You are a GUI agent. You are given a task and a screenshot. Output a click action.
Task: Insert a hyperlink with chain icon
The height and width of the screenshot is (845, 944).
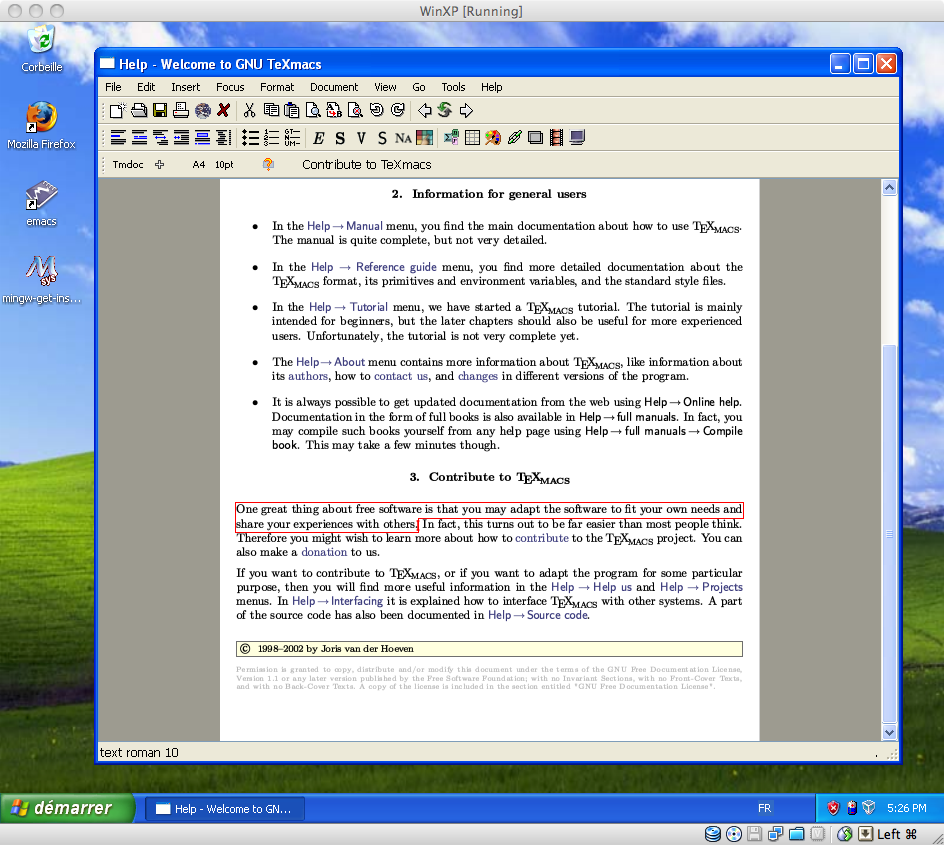tap(514, 138)
